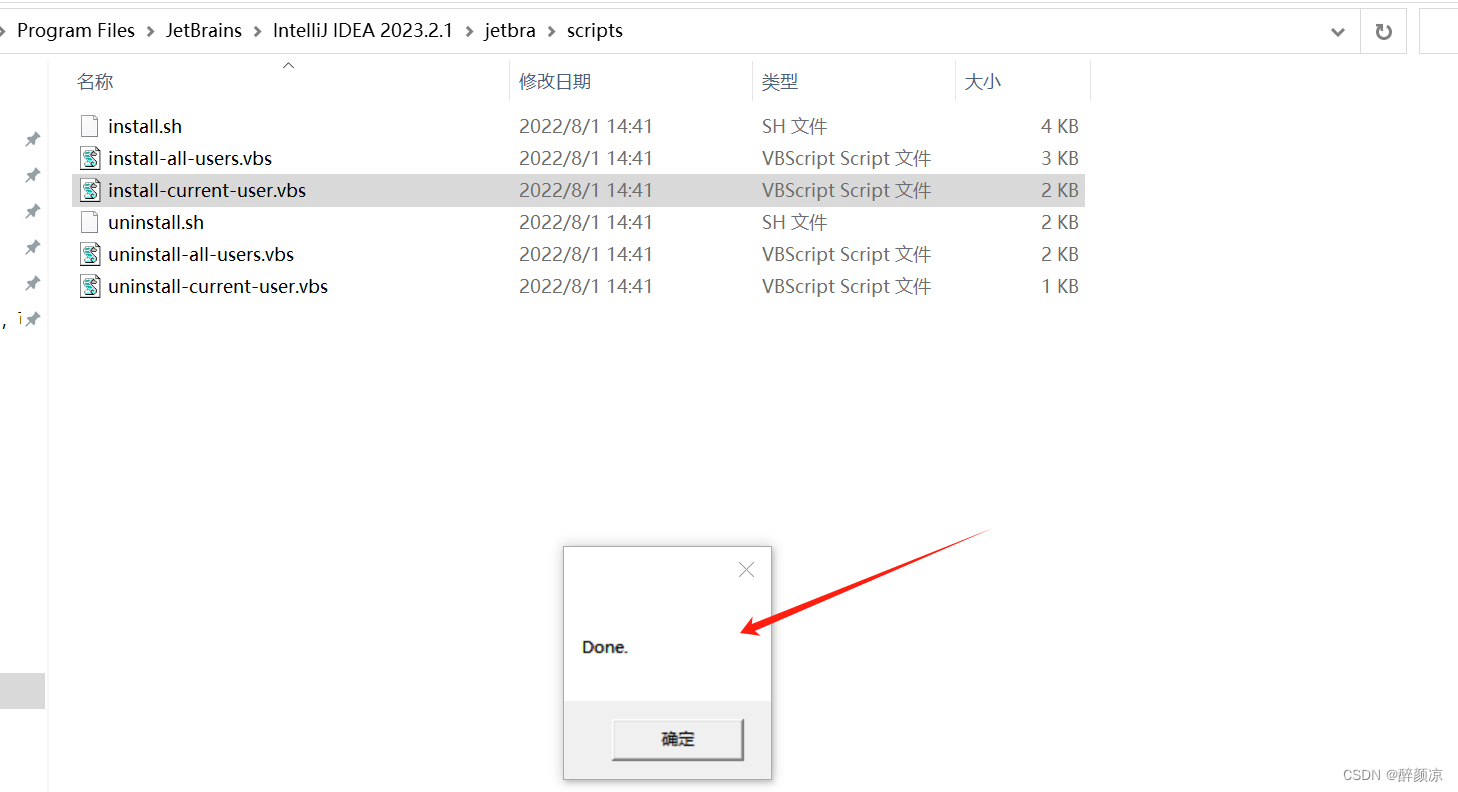Image resolution: width=1458 pixels, height=792 pixels.
Task: Sort files by 大小 column
Action: [1023, 82]
